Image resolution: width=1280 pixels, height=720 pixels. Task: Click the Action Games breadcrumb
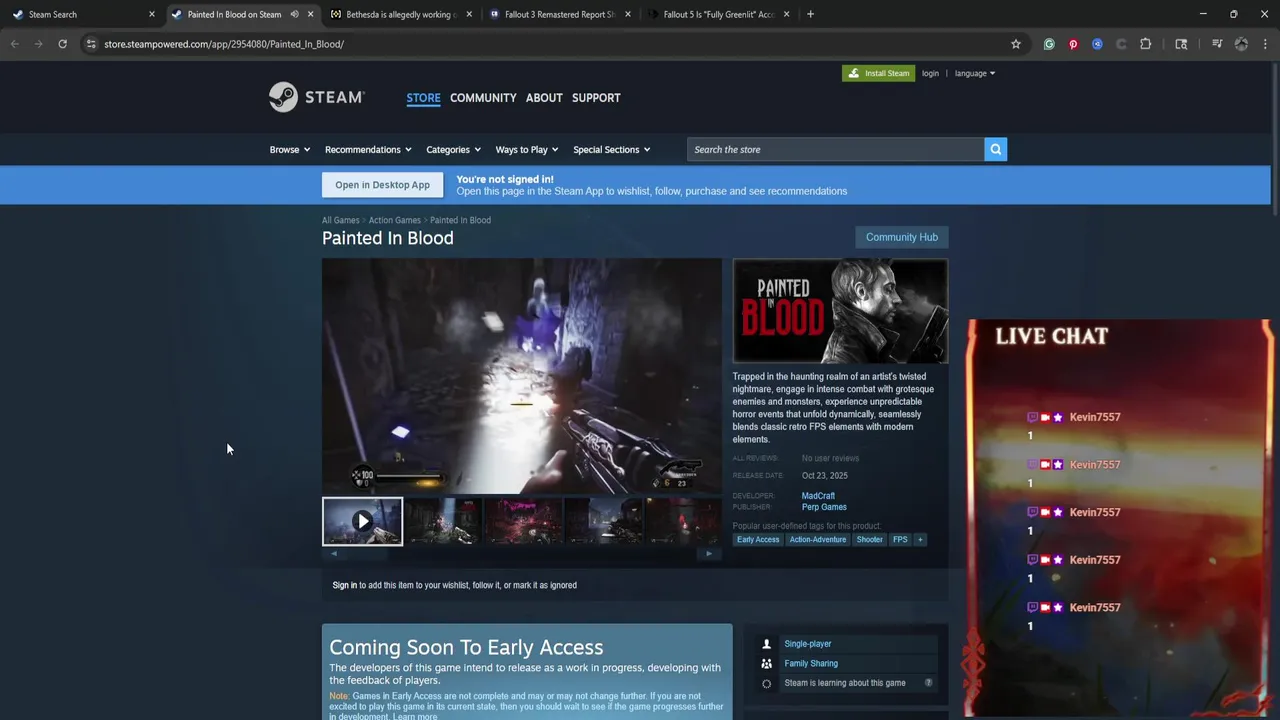(x=394, y=220)
